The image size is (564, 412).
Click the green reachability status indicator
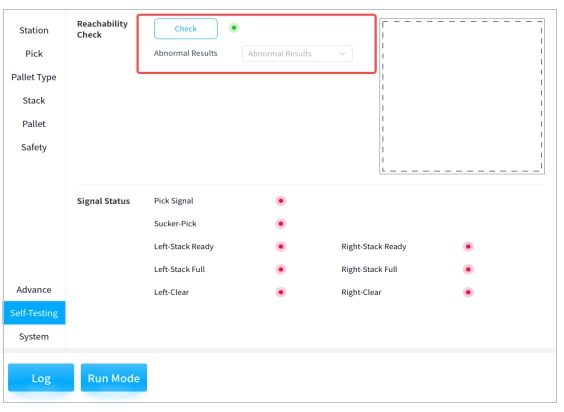click(x=234, y=28)
